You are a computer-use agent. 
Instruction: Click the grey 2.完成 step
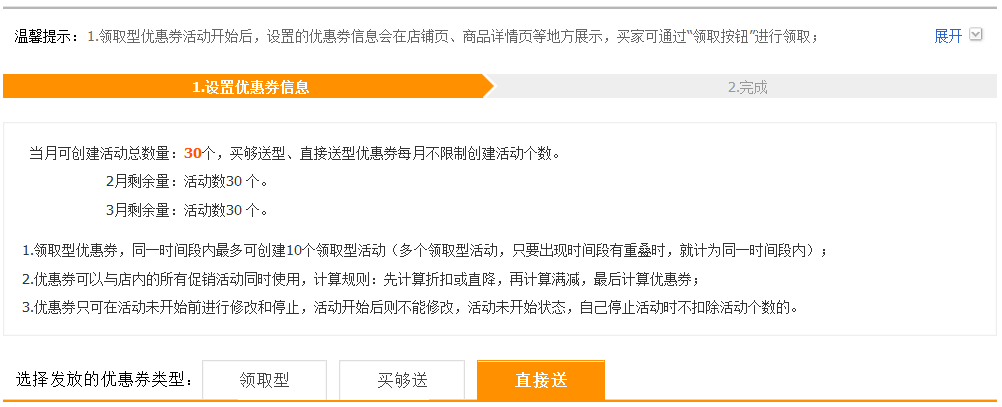[748, 87]
